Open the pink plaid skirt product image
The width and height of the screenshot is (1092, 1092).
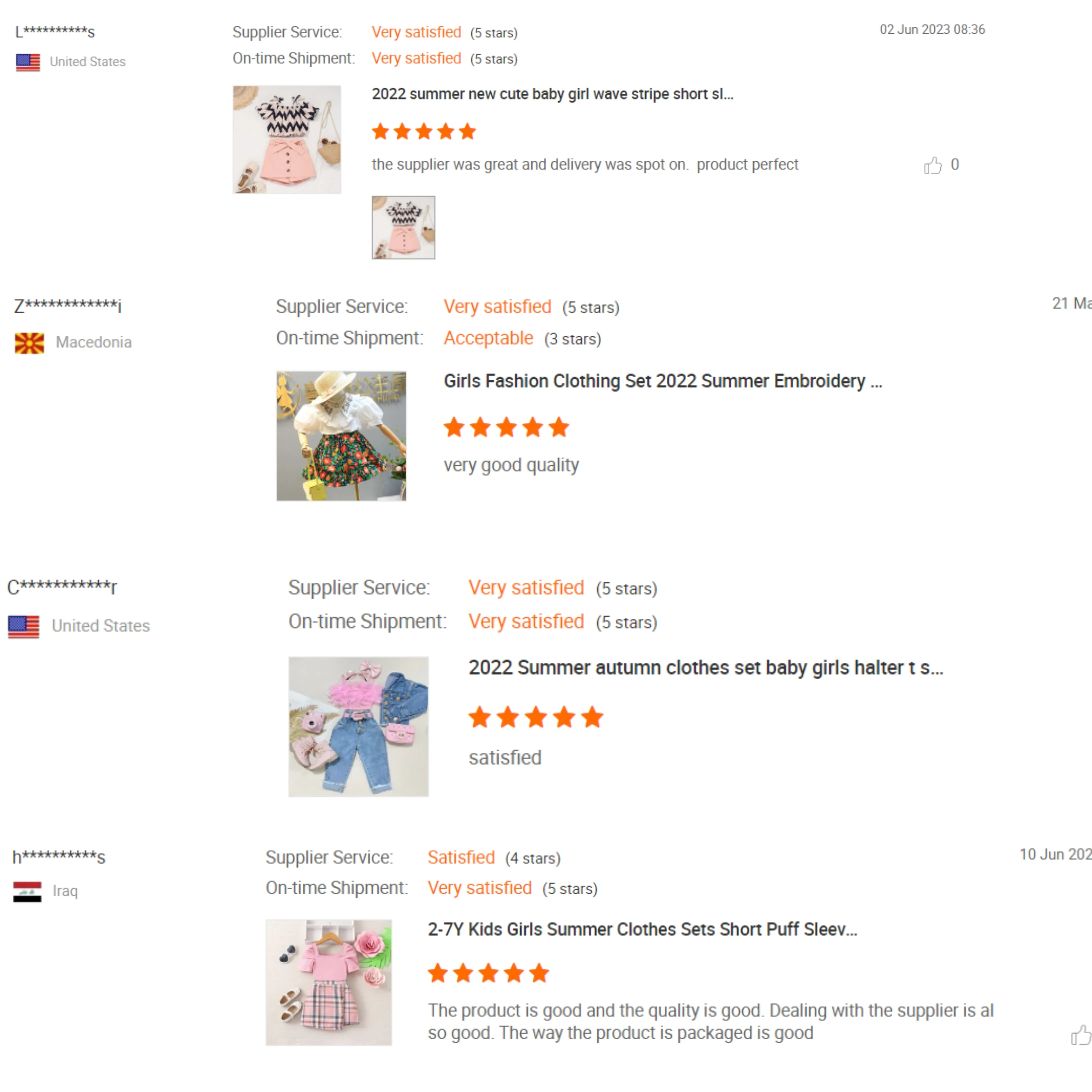click(x=329, y=982)
